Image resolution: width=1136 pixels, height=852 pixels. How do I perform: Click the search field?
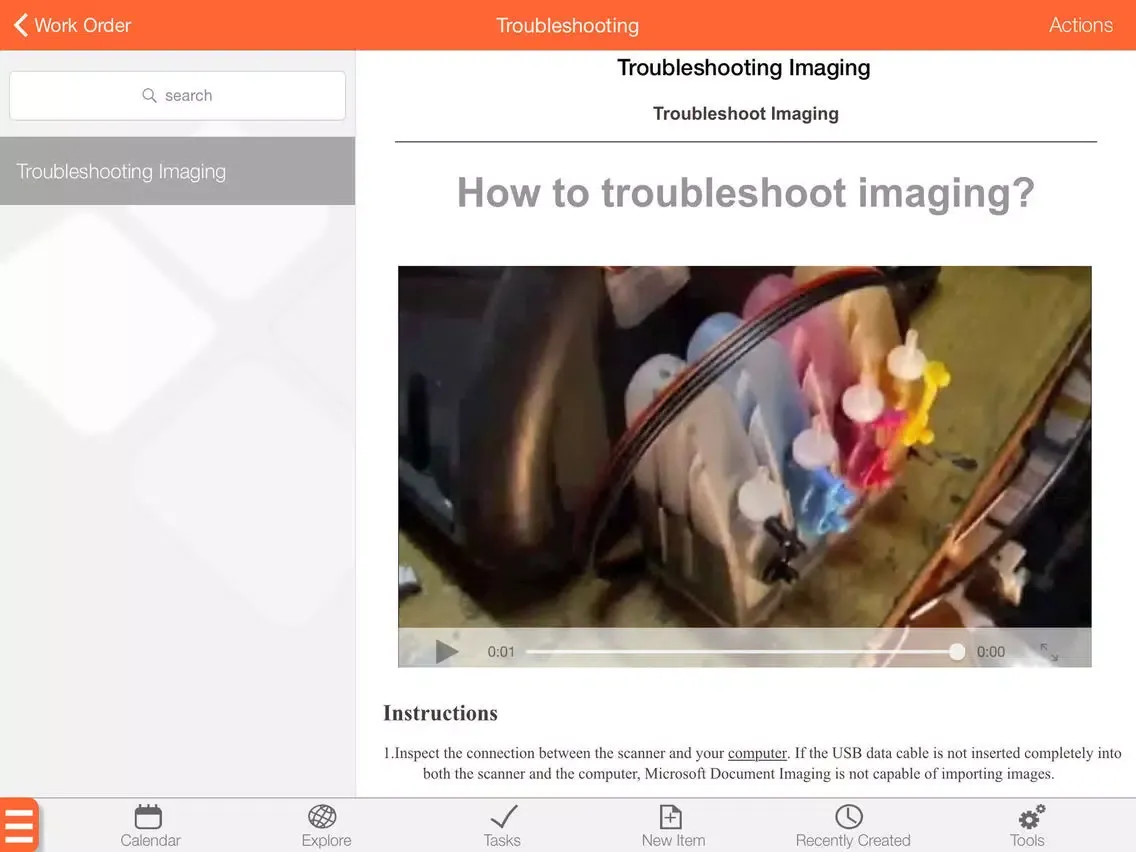coord(178,96)
